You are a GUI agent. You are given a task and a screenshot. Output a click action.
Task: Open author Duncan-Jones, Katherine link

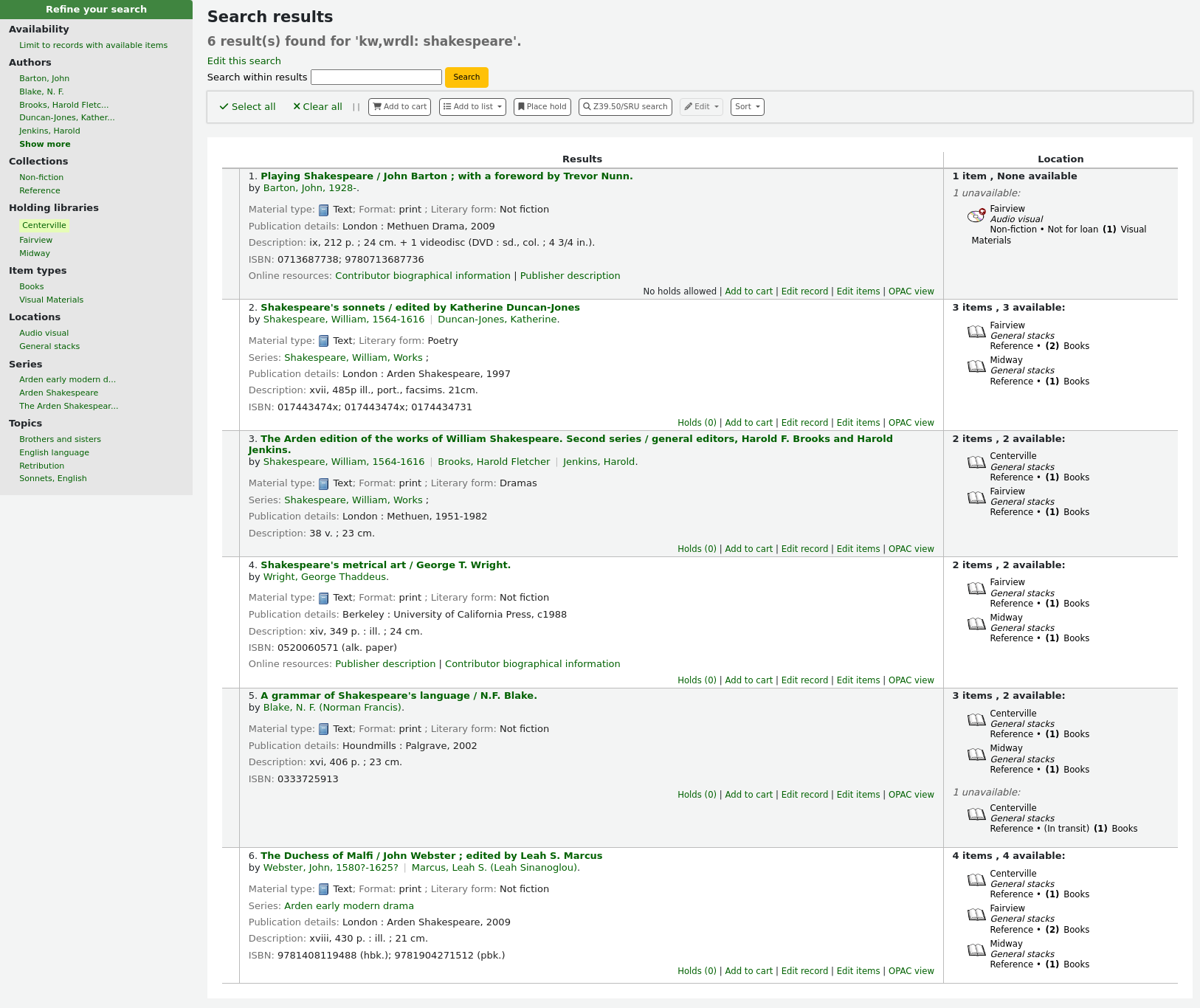(x=498, y=320)
